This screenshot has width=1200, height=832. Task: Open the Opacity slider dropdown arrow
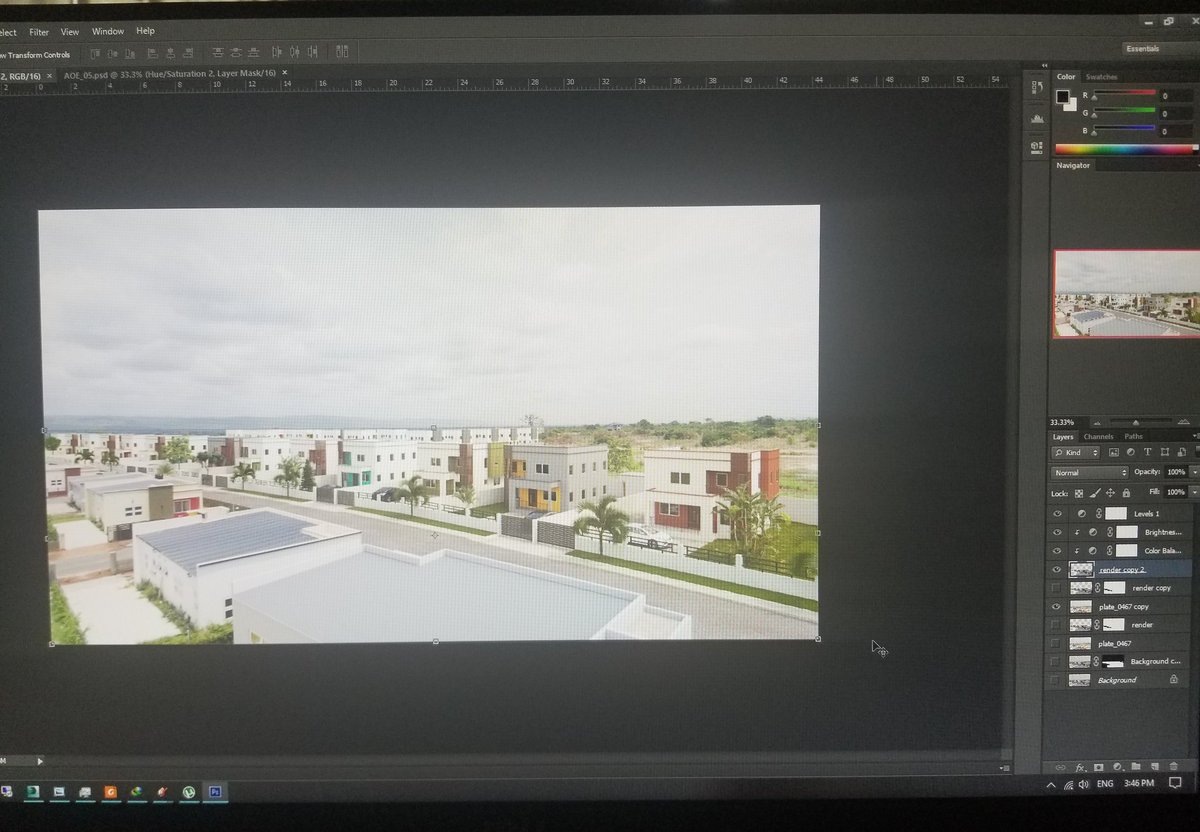(x=1195, y=472)
